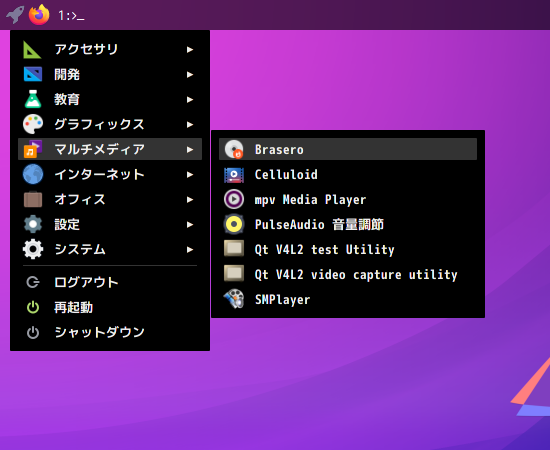The image size is (550, 450).
Task: Expand the 設定 submenu arrow
Action: click(190, 224)
